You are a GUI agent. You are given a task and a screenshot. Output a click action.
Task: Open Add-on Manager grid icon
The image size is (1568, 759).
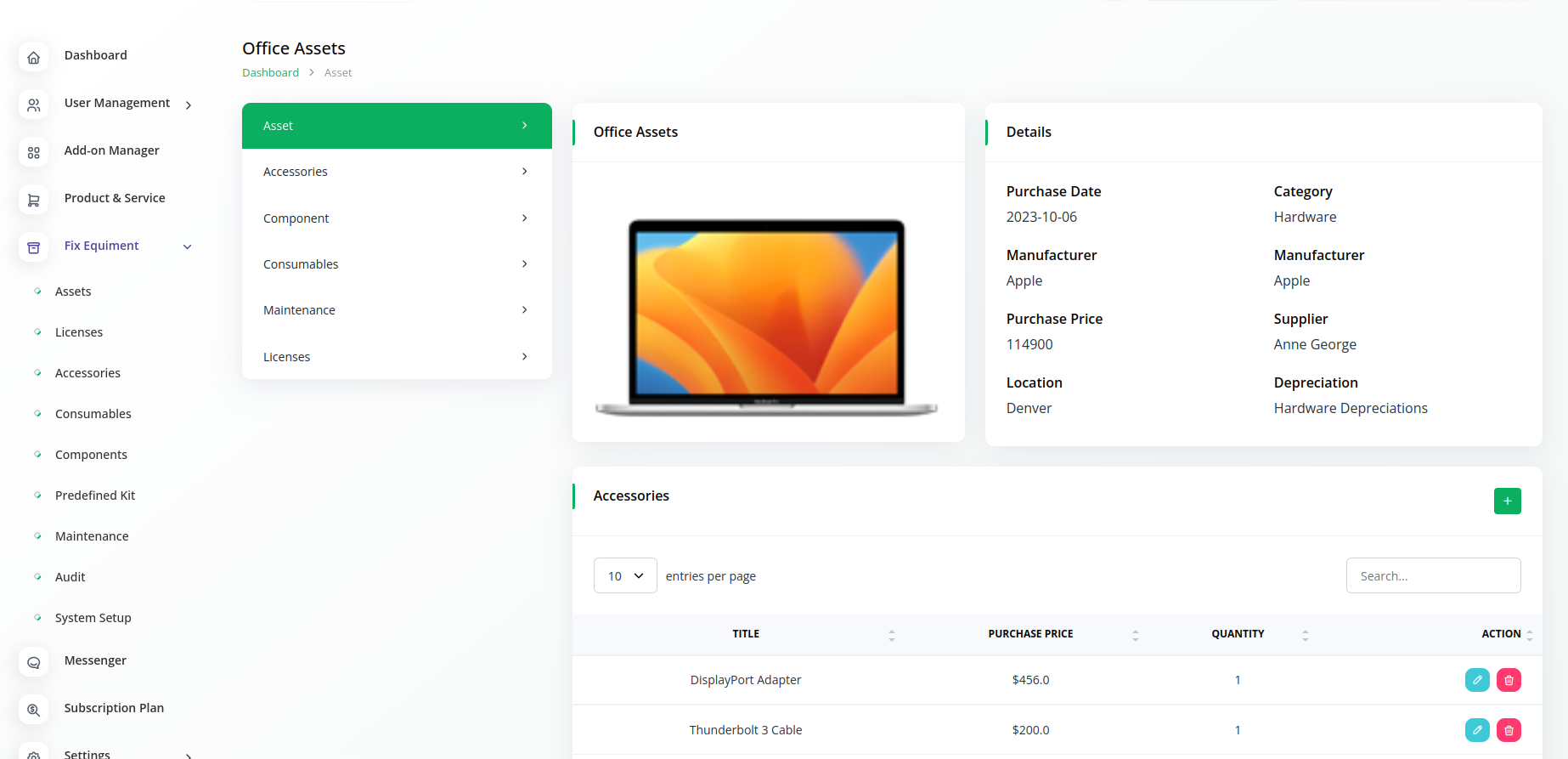(x=33, y=153)
